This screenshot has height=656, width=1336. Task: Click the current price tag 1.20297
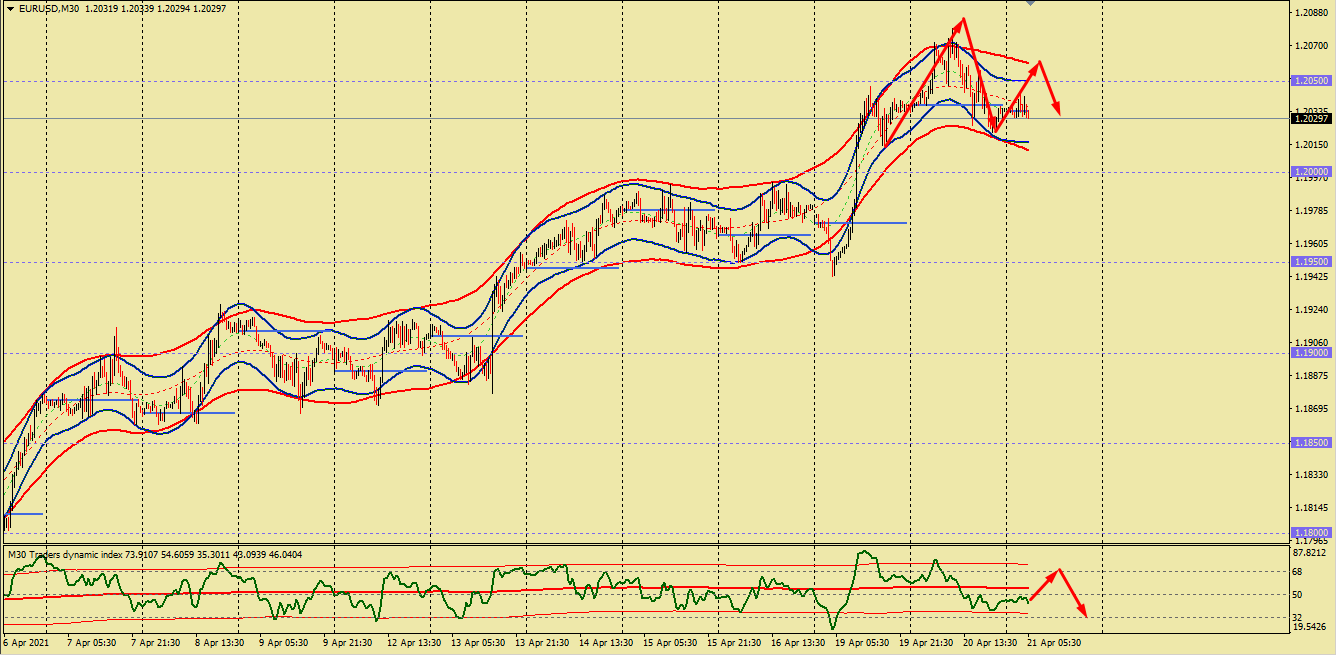pyautogui.click(x=1310, y=119)
